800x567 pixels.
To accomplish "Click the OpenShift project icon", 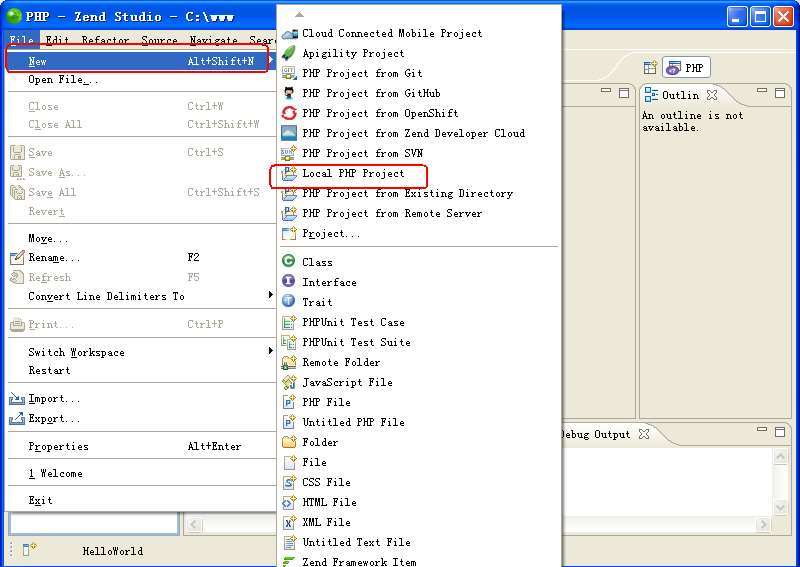I will 289,113.
